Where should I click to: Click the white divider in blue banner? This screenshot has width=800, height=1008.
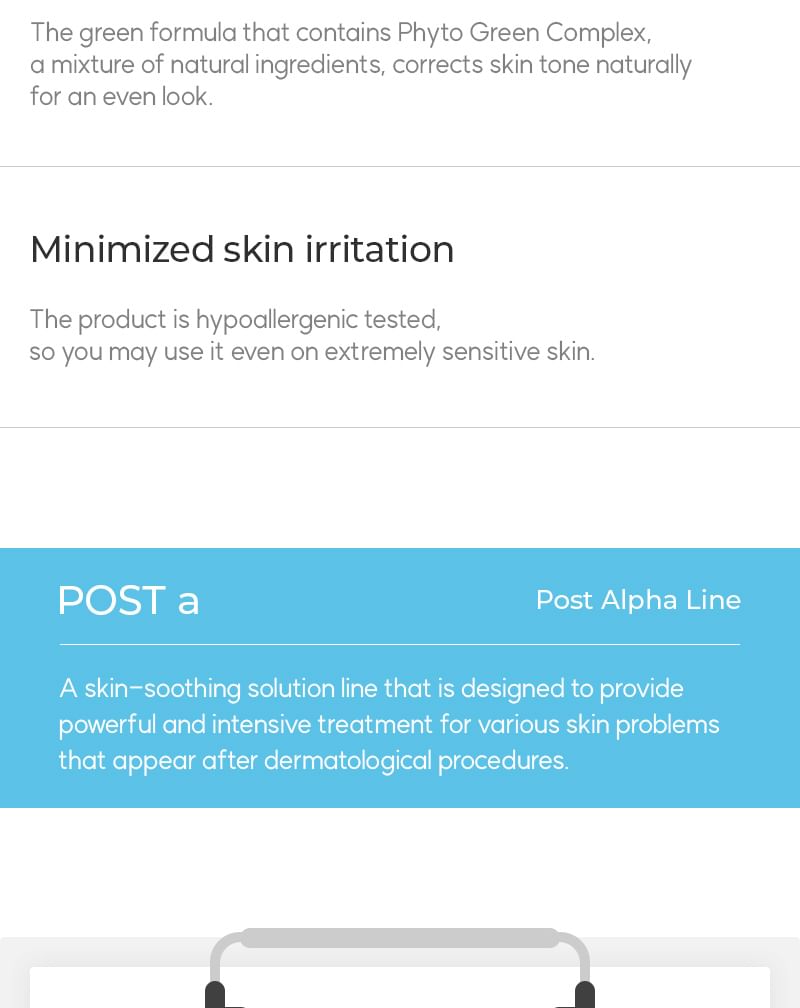point(400,645)
